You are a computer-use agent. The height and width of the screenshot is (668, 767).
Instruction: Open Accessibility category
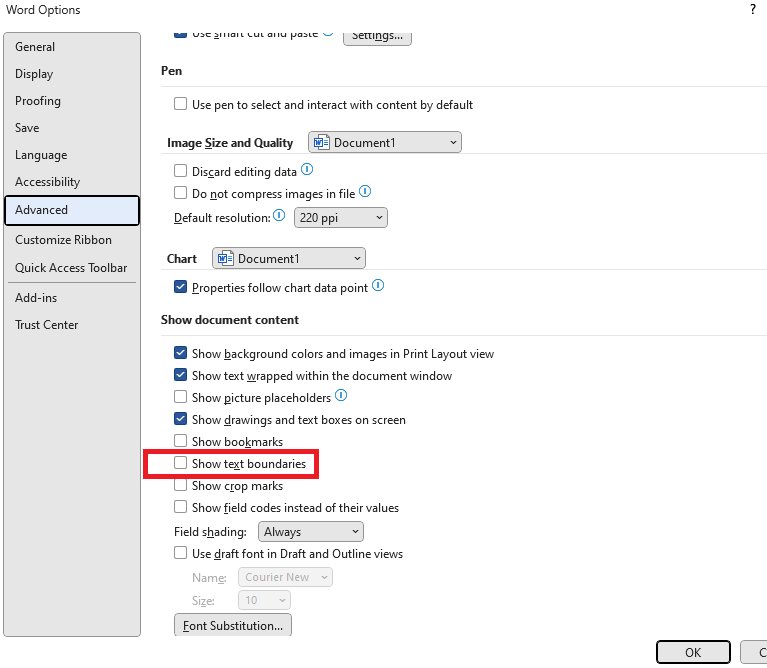coord(72,182)
